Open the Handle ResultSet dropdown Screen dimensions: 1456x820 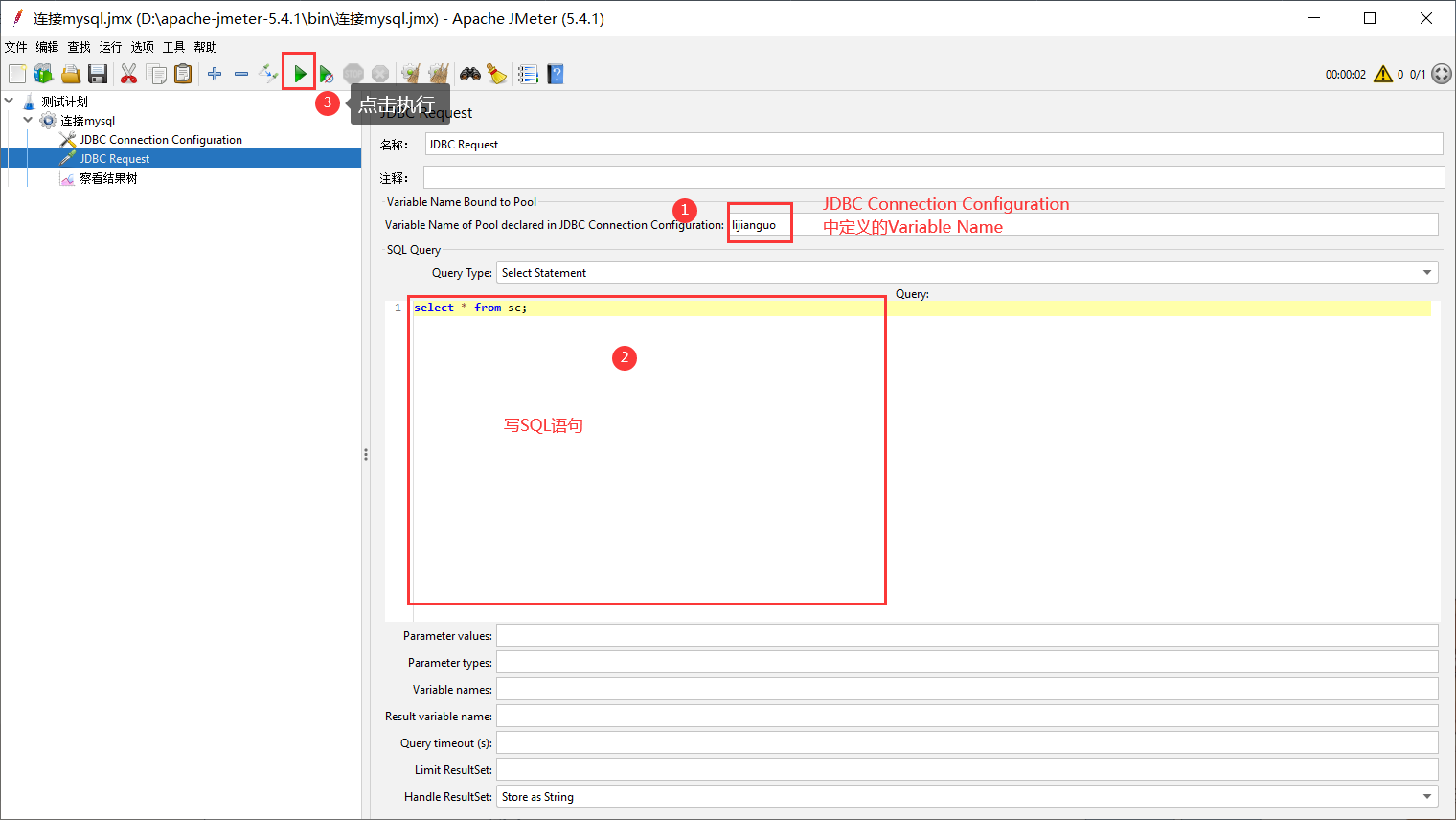point(967,797)
